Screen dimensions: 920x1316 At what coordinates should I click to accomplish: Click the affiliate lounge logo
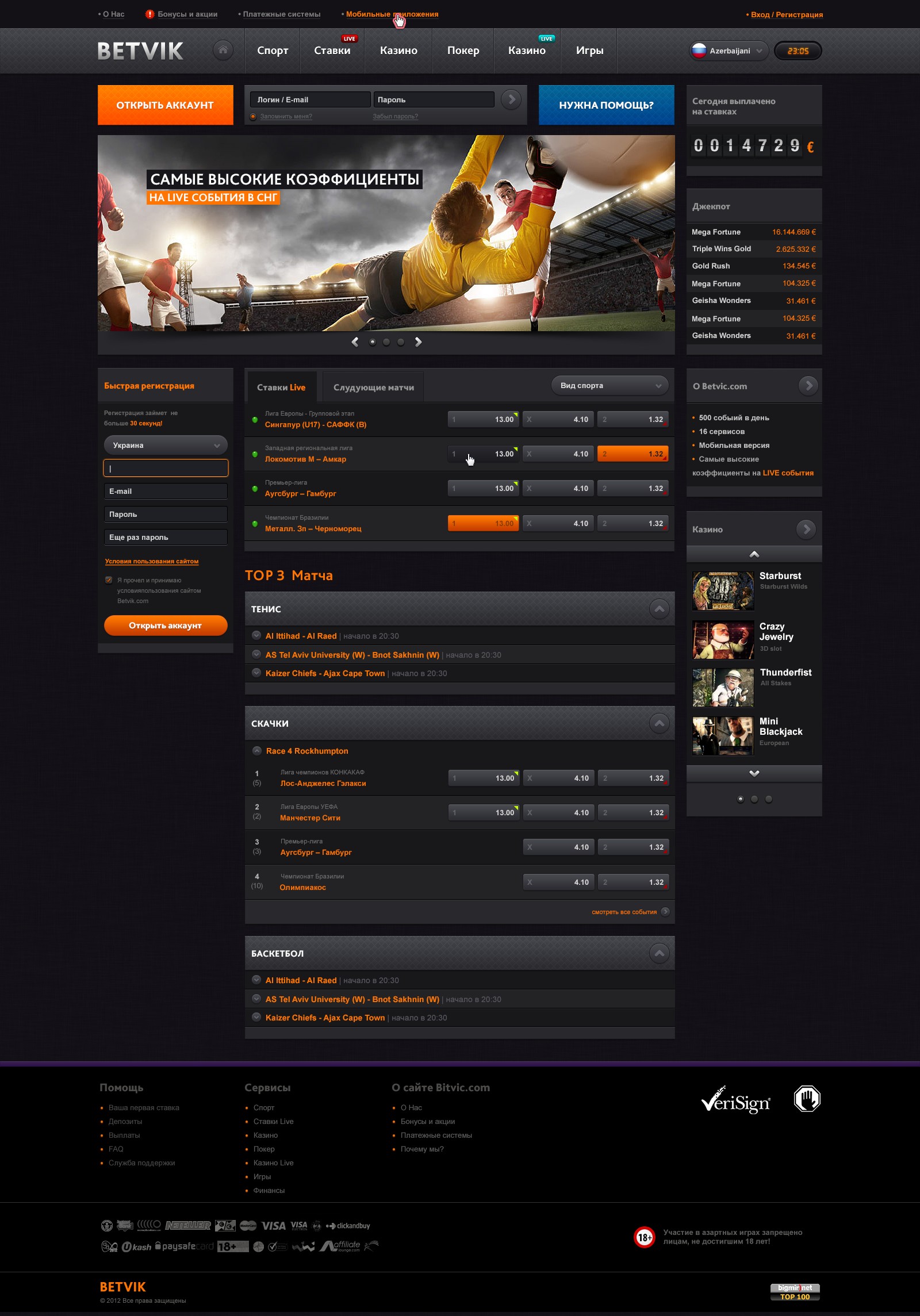coord(340,1246)
